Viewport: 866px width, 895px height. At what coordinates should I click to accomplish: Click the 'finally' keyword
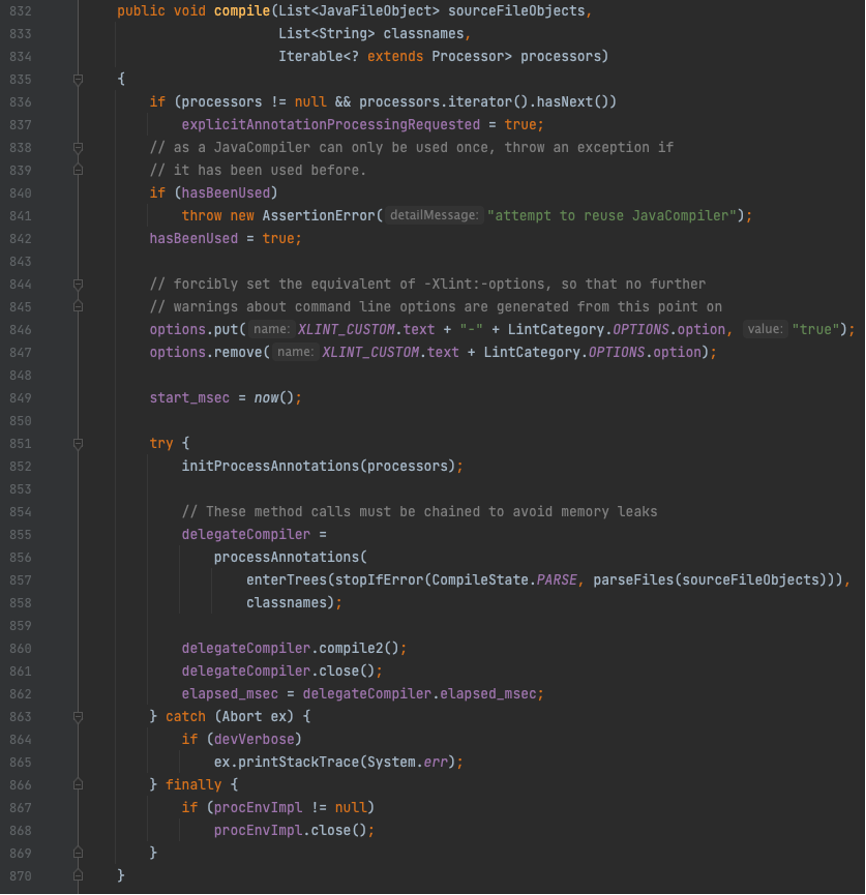[194, 785]
